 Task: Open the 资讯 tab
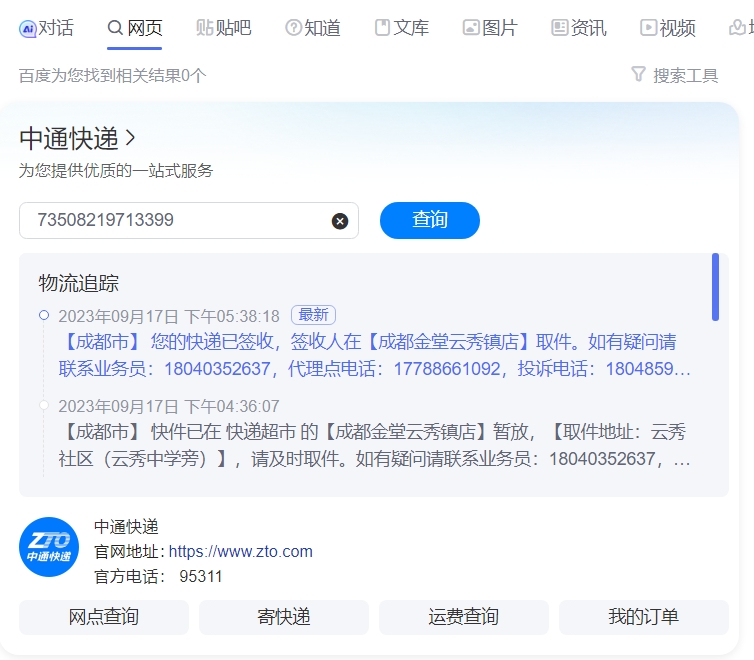click(578, 28)
